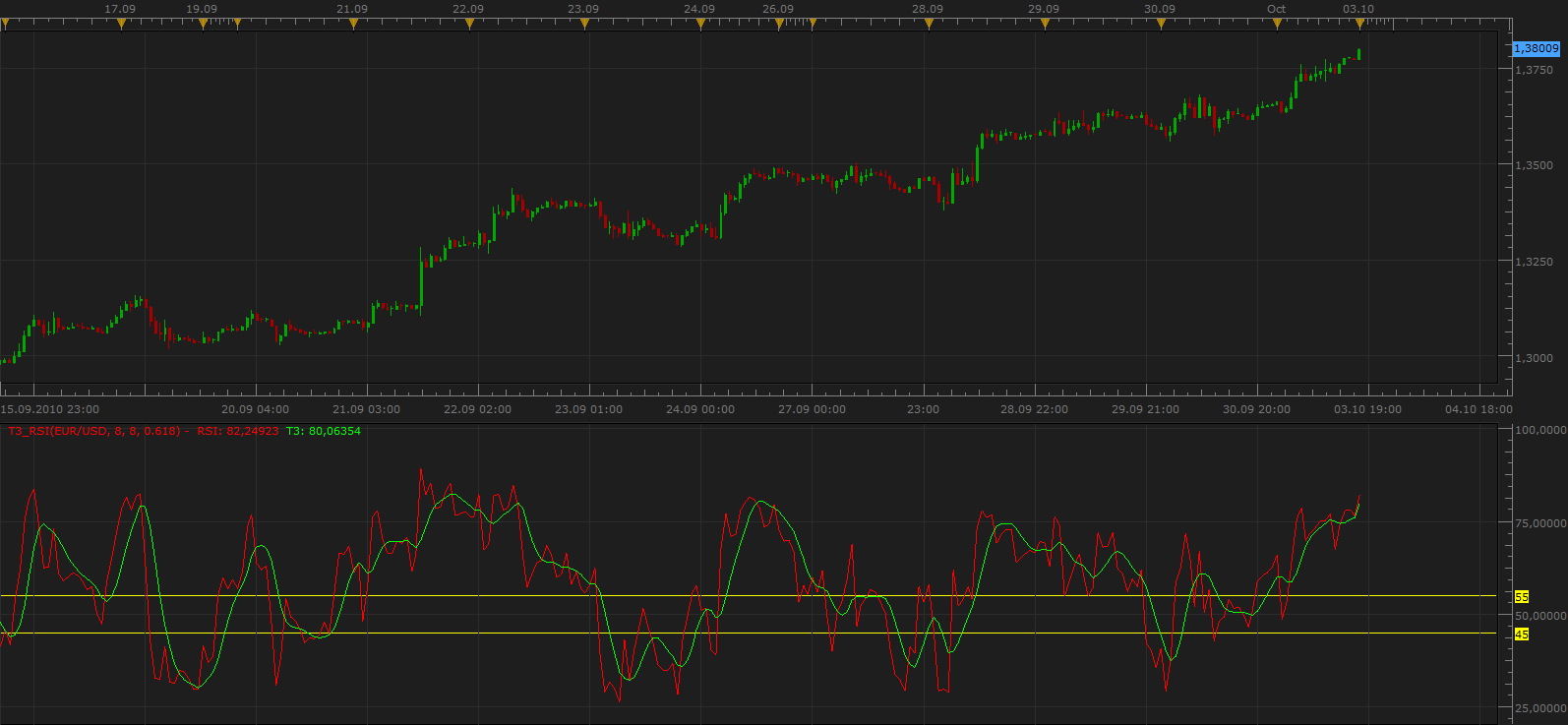This screenshot has height=725, width=1568.
Task: Select the triangle marker below 21.09
Action: pyautogui.click(x=353, y=24)
